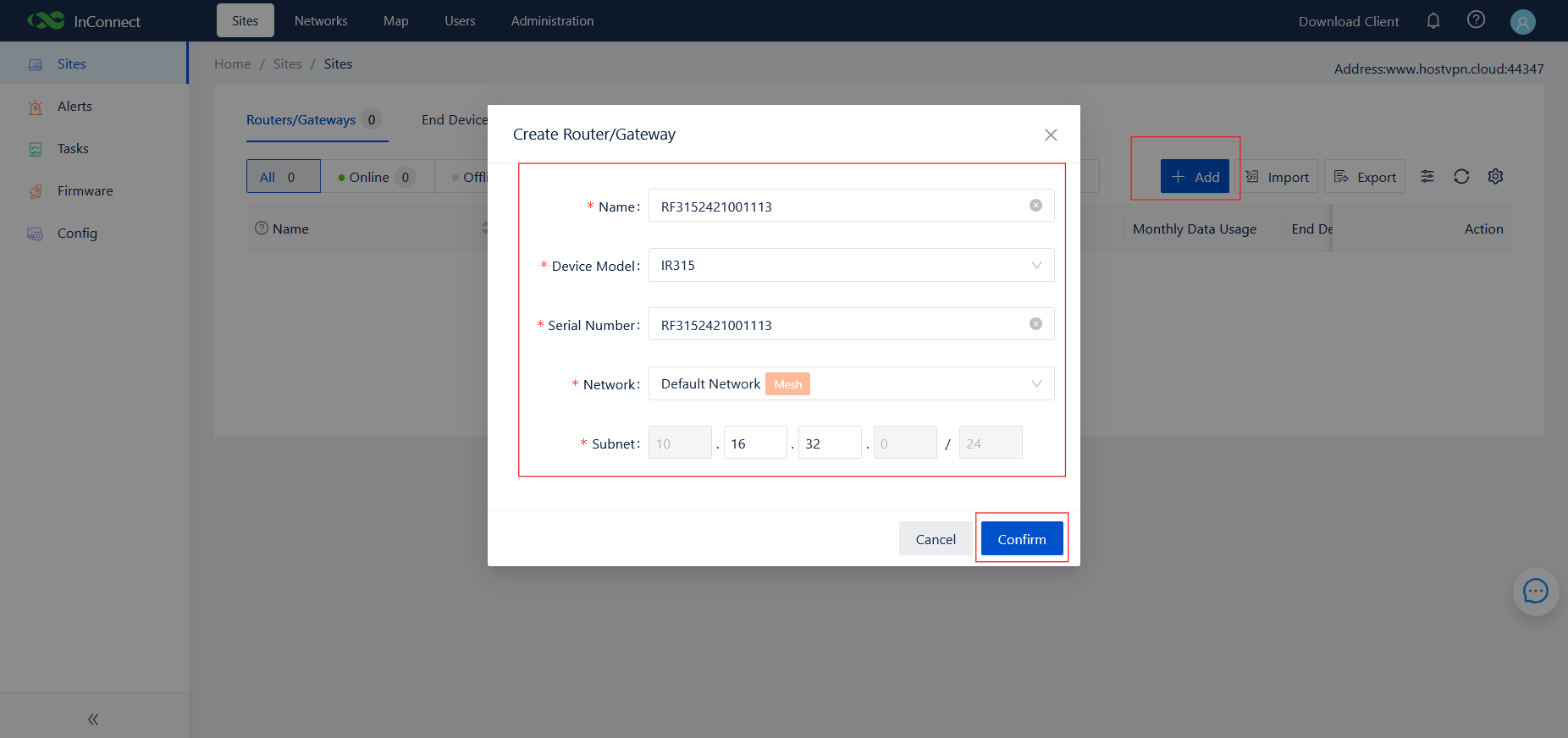Select the Sites top navigation tab

[246, 21]
